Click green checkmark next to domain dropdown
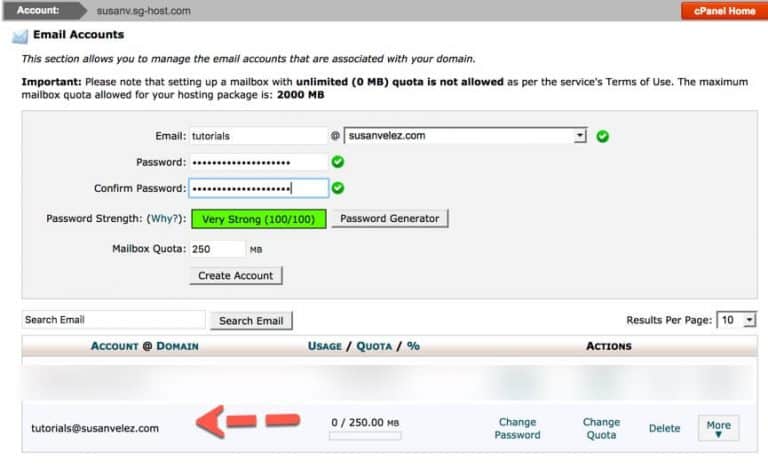 pos(602,136)
